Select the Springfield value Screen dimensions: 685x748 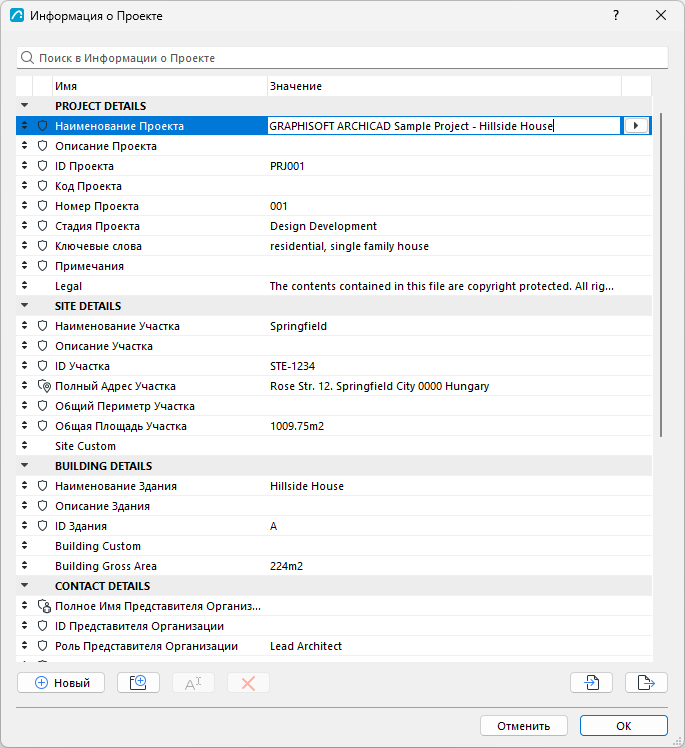click(299, 326)
